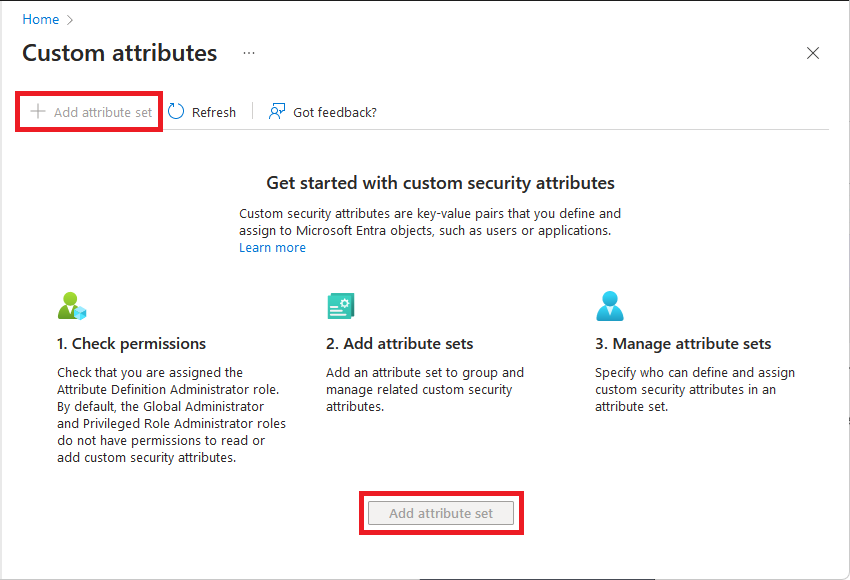Viewport: 850px width, 580px height.
Task: Click the green Check permissions people icon
Action: pos(71,306)
